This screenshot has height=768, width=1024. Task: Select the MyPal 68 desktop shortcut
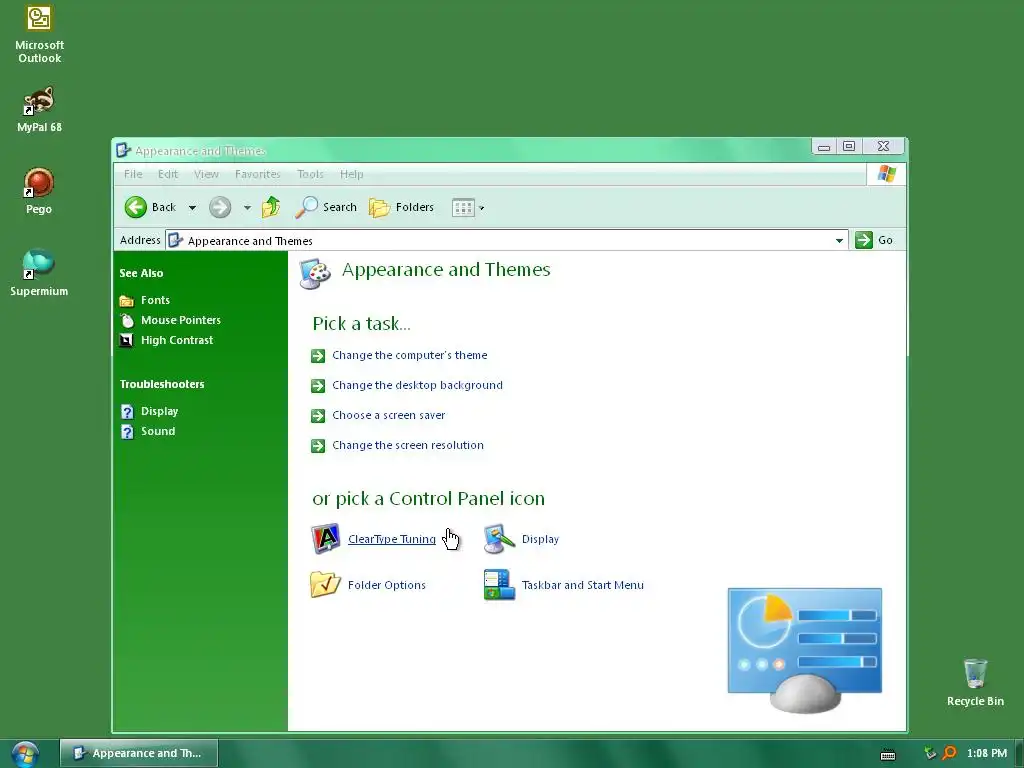(x=39, y=101)
